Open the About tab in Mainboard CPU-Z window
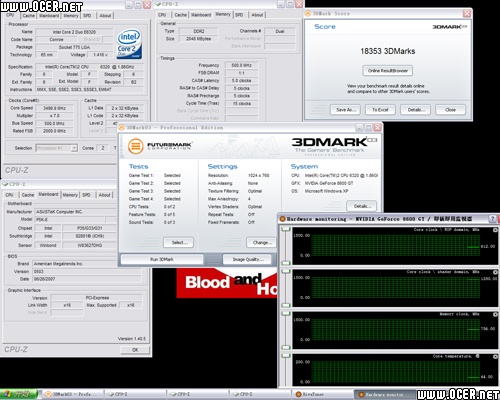Screen dimensions: 500x400 point(104,195)
